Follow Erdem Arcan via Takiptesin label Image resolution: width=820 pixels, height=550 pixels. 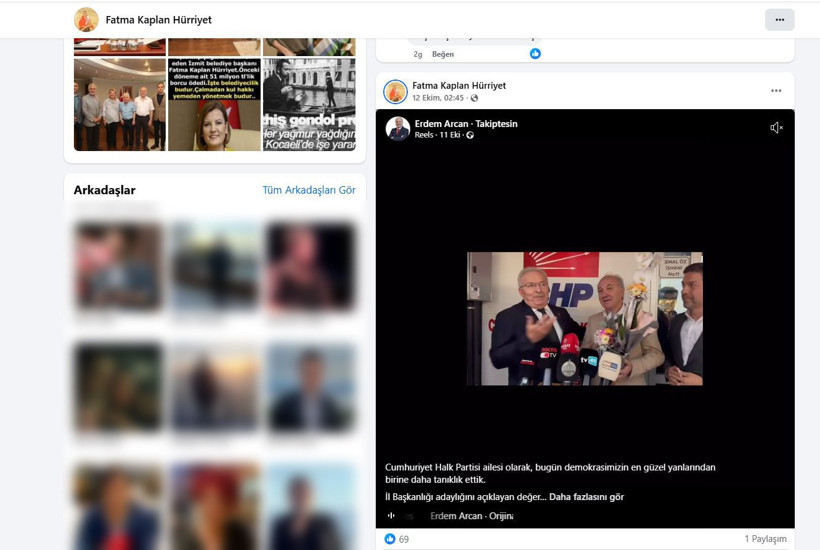(x=496, y=124)
